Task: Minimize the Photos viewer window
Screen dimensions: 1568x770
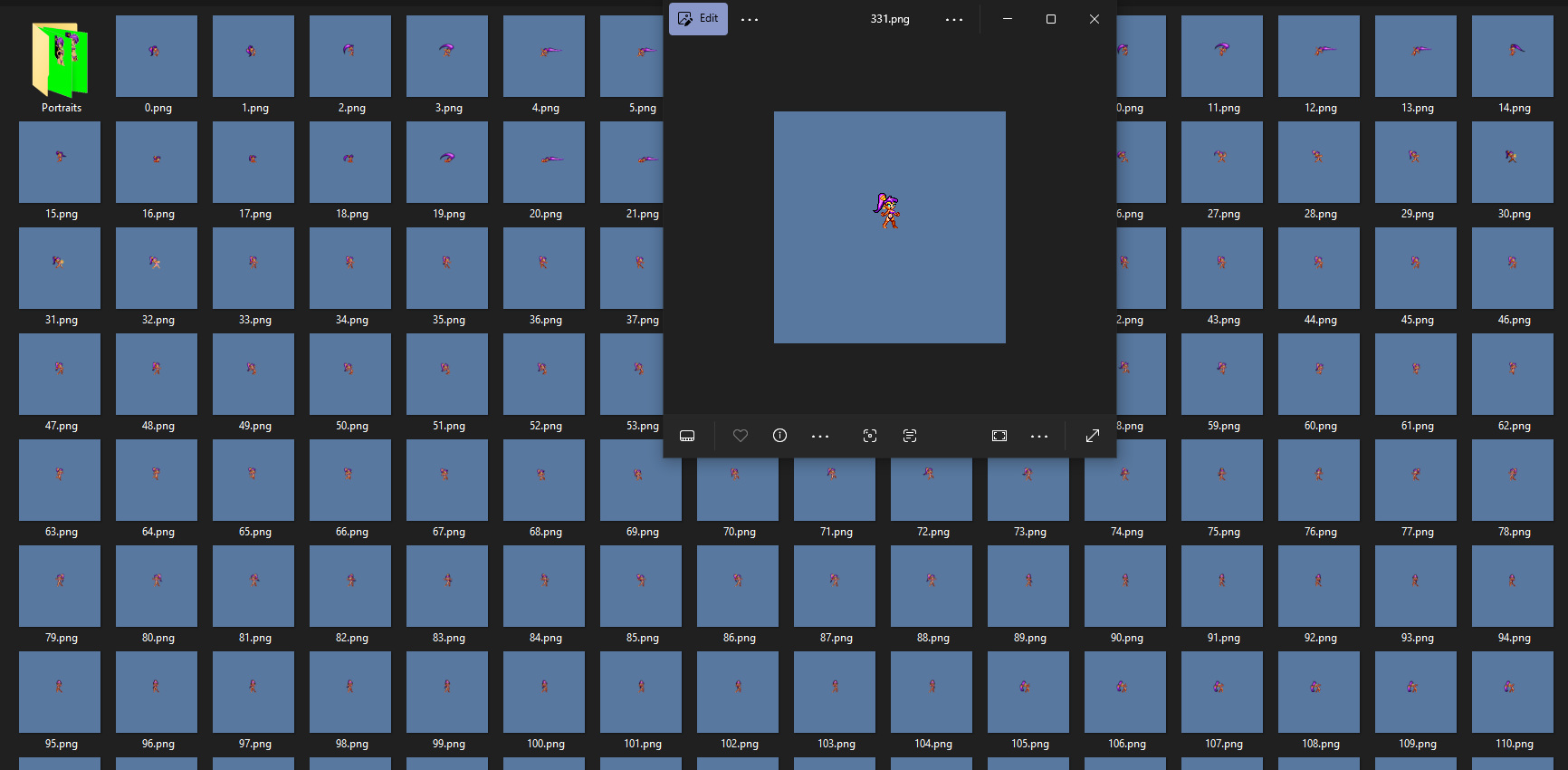Action: 1008,19
